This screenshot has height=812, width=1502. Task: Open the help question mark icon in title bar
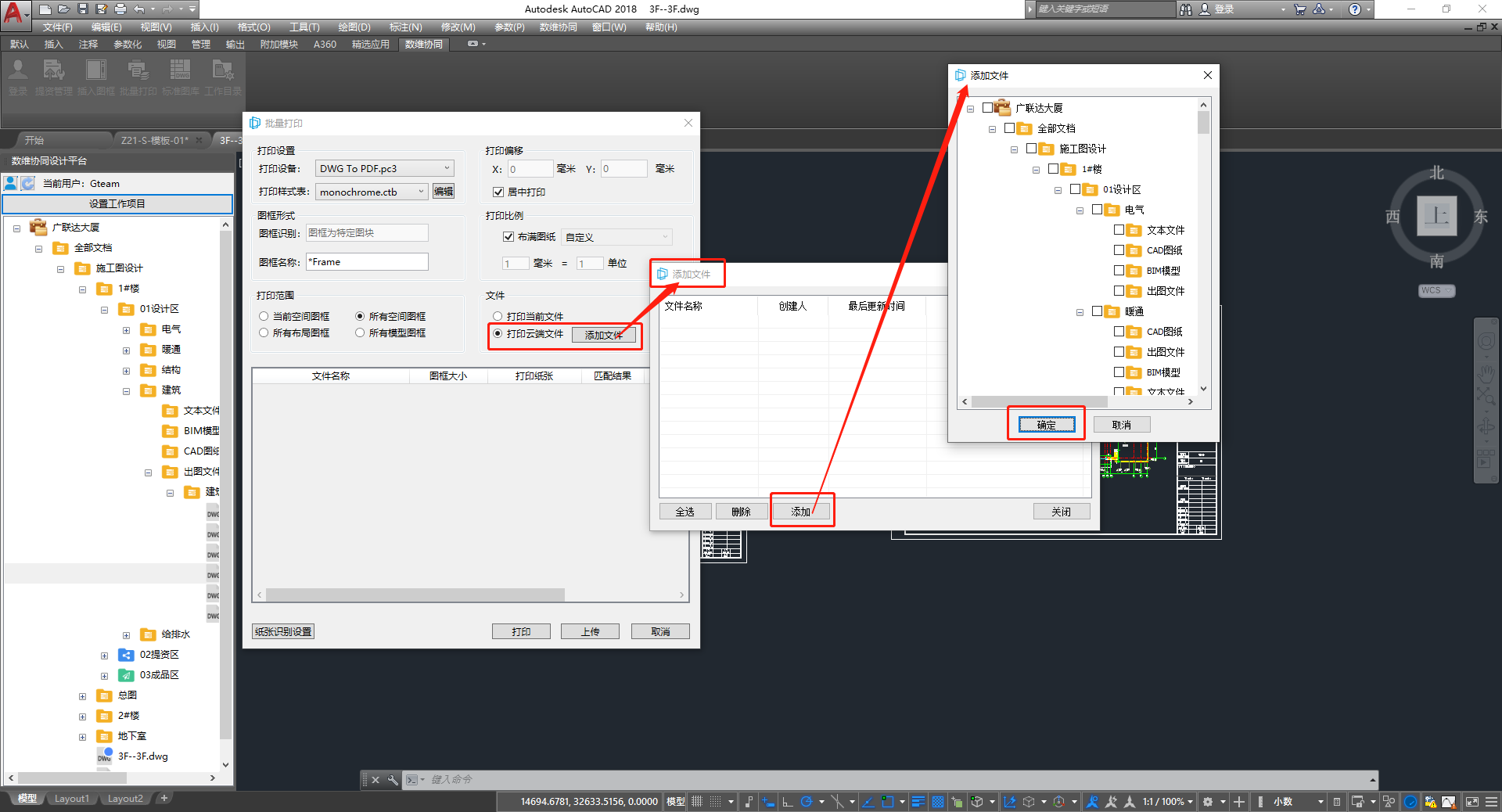coord(1355,9)
